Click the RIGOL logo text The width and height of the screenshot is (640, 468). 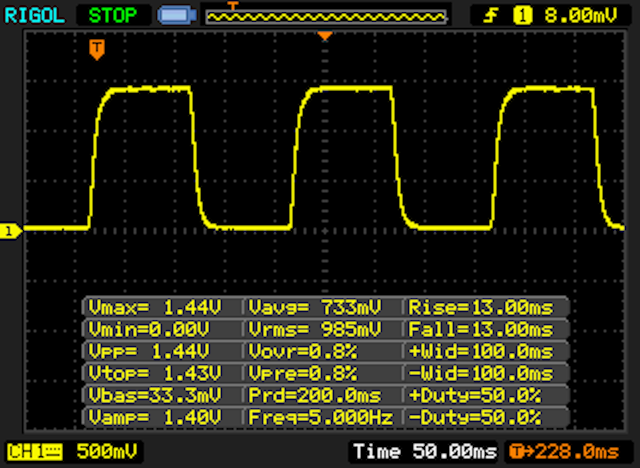click(34, 16)
